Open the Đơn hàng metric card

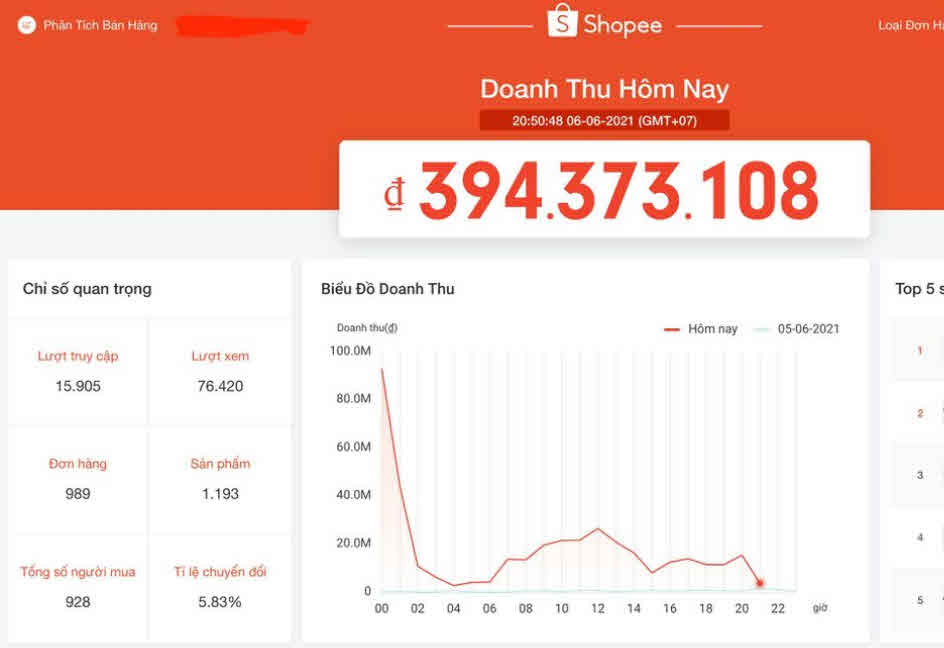[78, 479]
